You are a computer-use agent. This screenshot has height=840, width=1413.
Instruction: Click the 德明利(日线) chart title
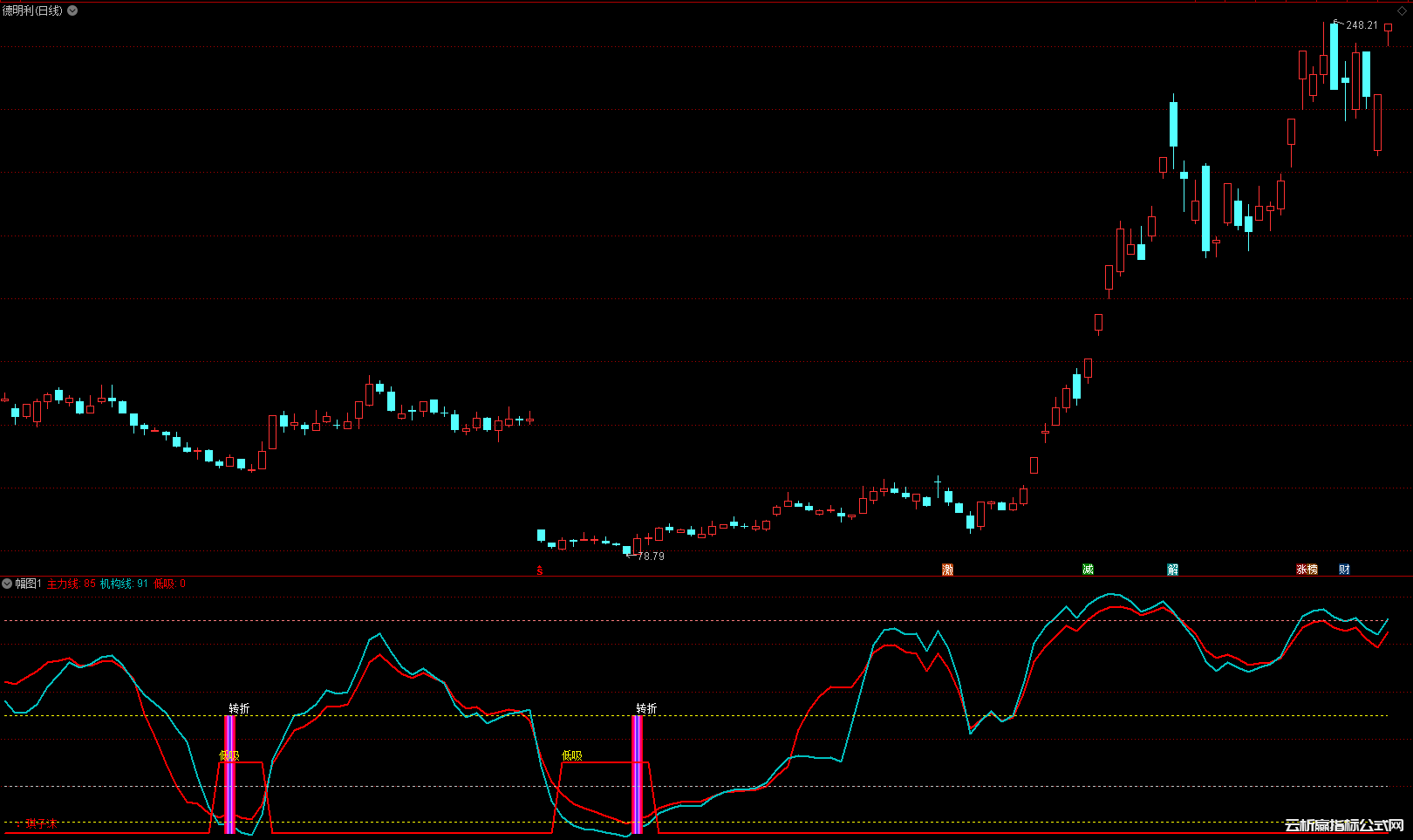[33, 10]
